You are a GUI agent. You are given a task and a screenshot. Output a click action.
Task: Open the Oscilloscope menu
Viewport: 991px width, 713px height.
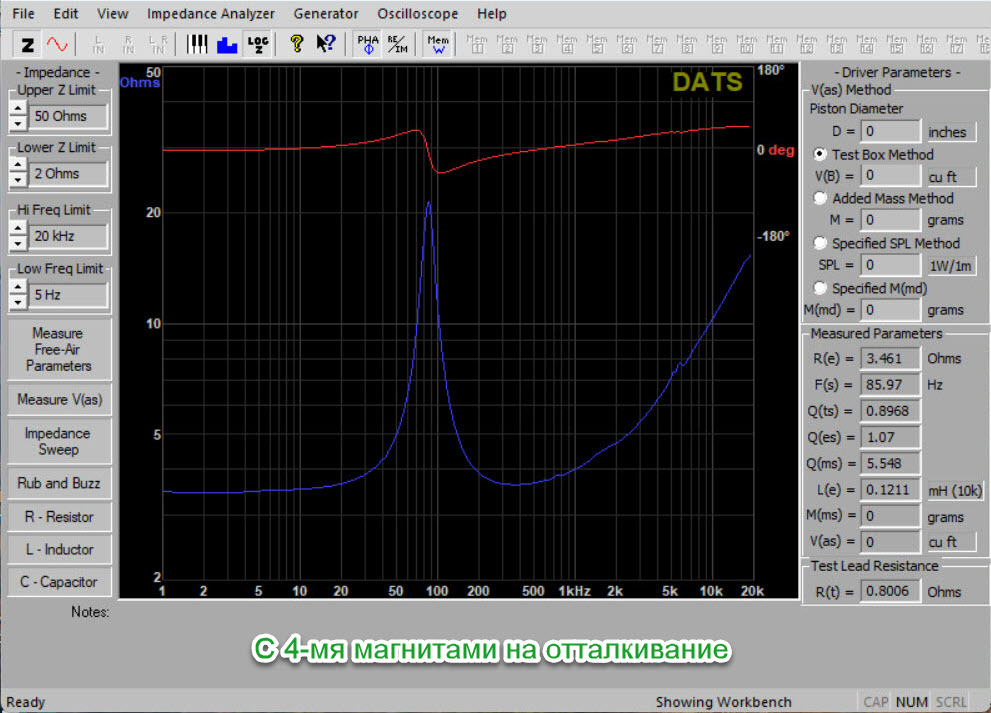pos(417,14)
